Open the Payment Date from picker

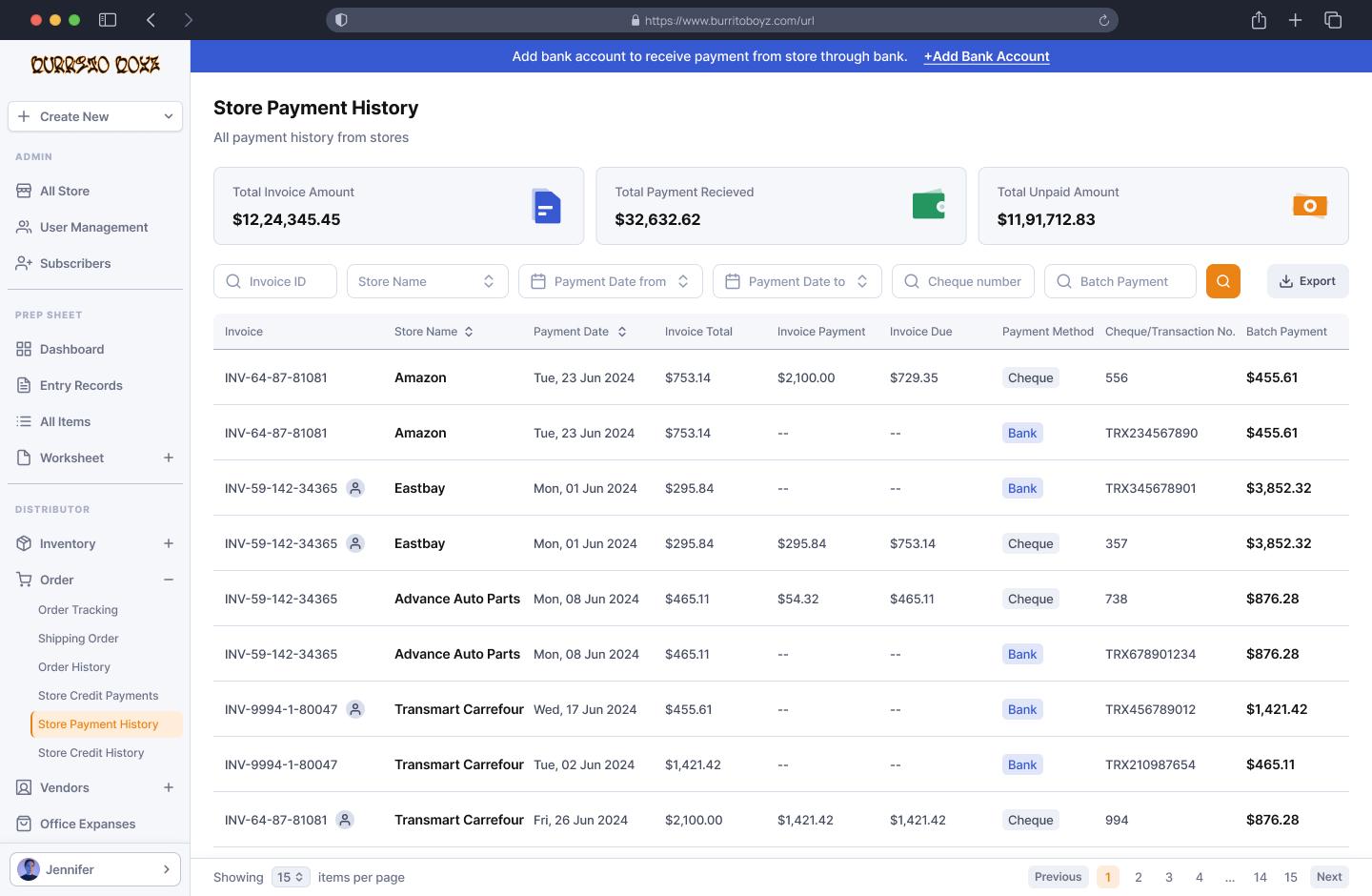[x=611, y=281]
